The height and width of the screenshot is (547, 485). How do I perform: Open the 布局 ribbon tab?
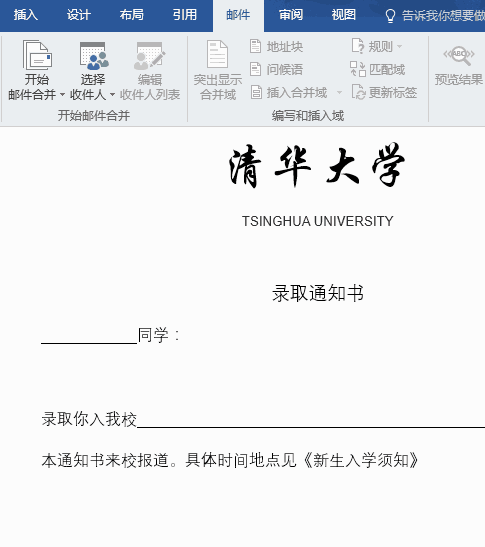click(x=132, y=15)
